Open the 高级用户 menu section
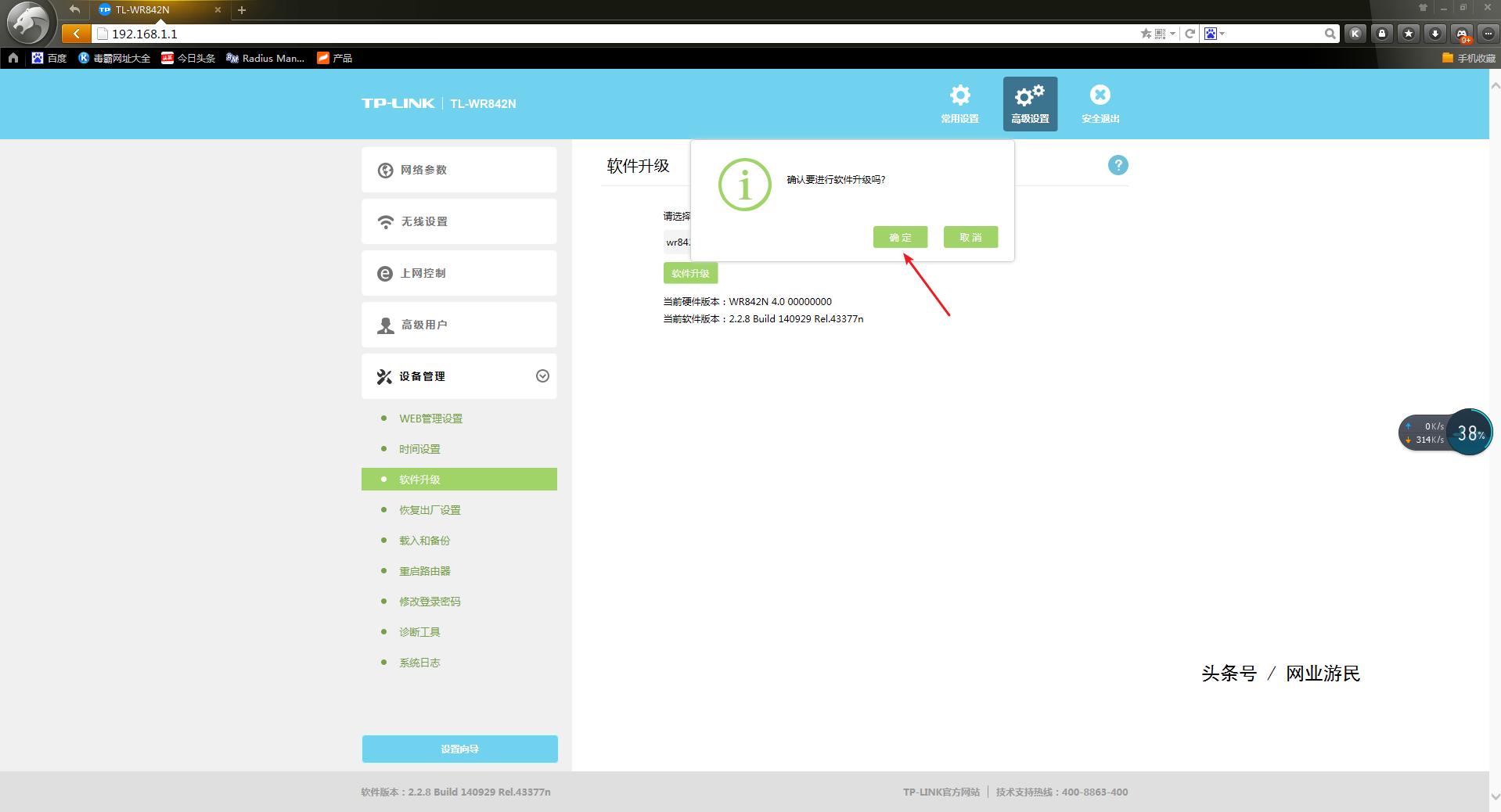 tap(459, 325)
